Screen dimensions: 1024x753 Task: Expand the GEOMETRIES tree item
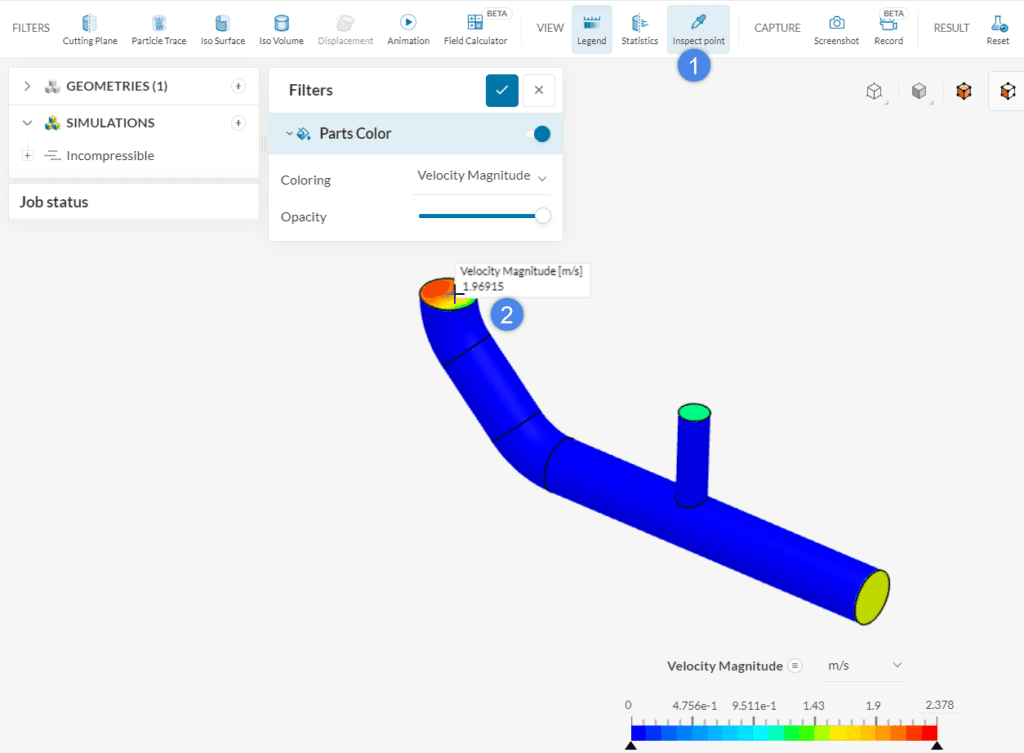27,86
